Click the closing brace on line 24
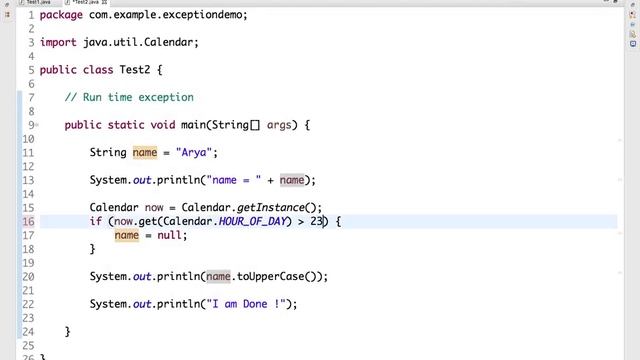 pyautogui.click(x=68, y=331)
